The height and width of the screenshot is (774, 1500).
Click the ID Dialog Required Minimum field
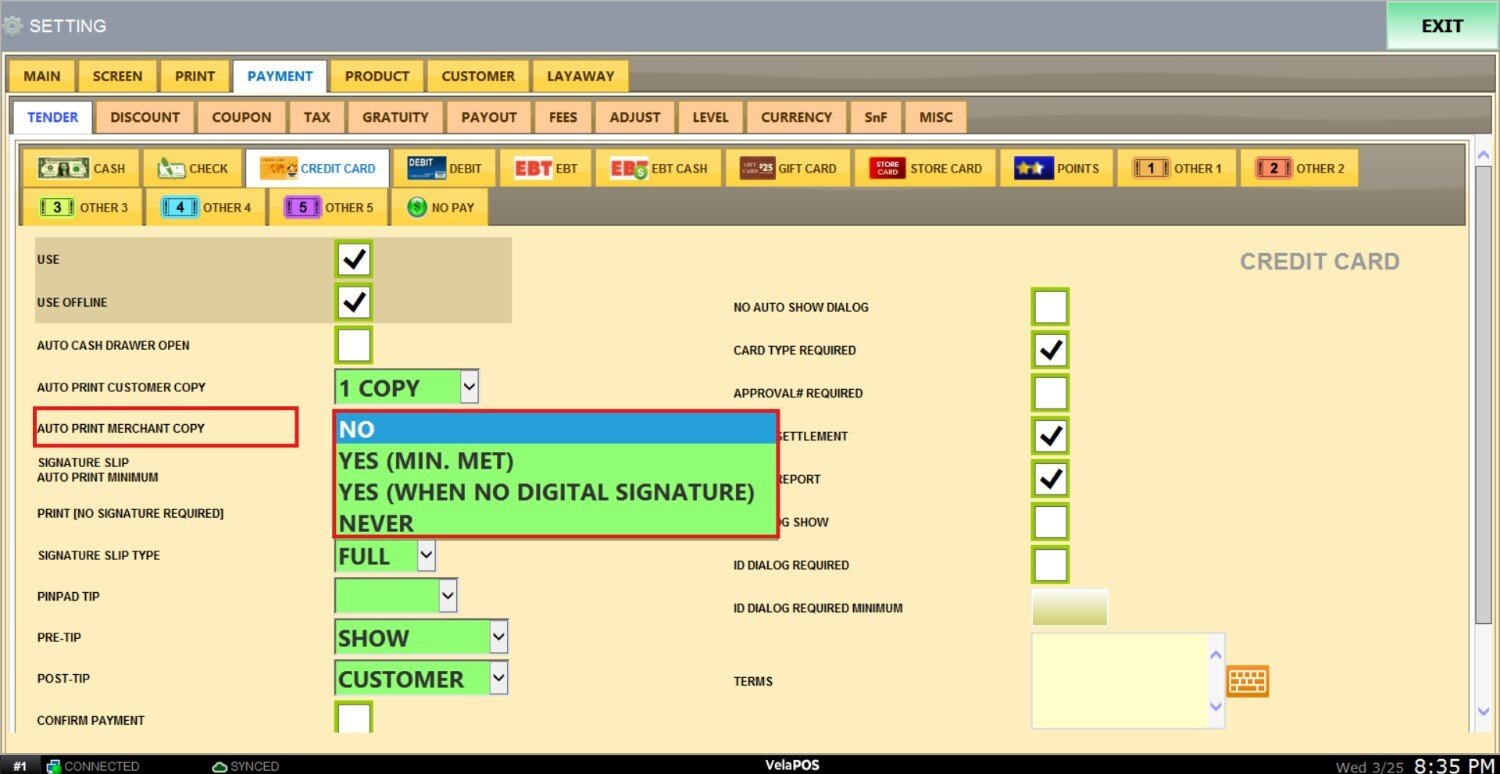point(1069,608)
